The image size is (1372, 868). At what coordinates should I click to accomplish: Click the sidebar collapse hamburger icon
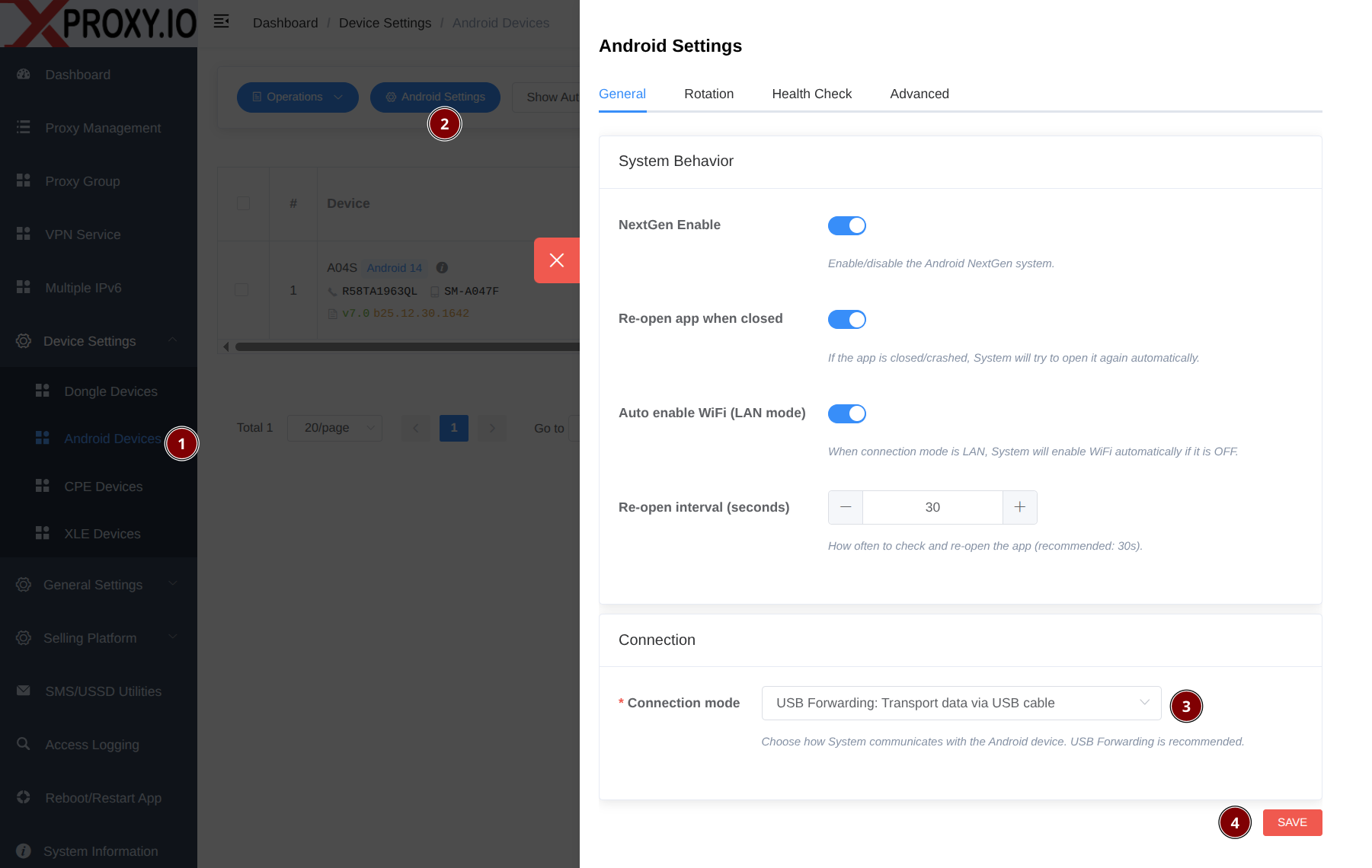point(221,21)
